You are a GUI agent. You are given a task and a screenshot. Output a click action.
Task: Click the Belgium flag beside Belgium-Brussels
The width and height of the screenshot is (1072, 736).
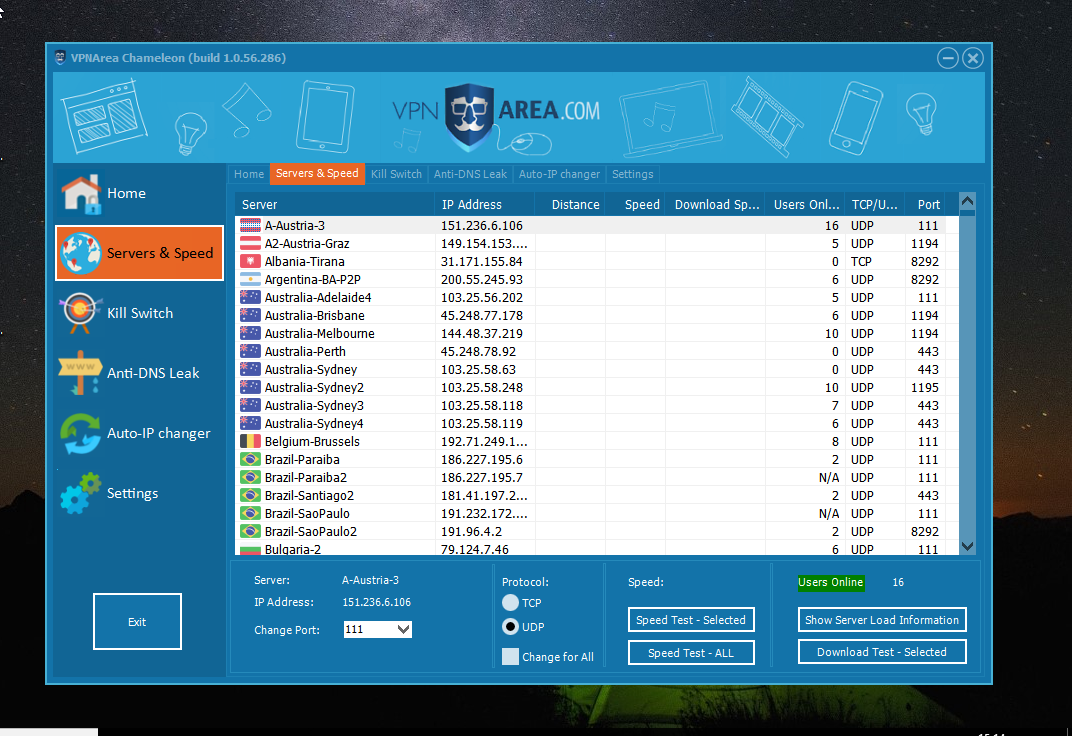click(250, 441)
